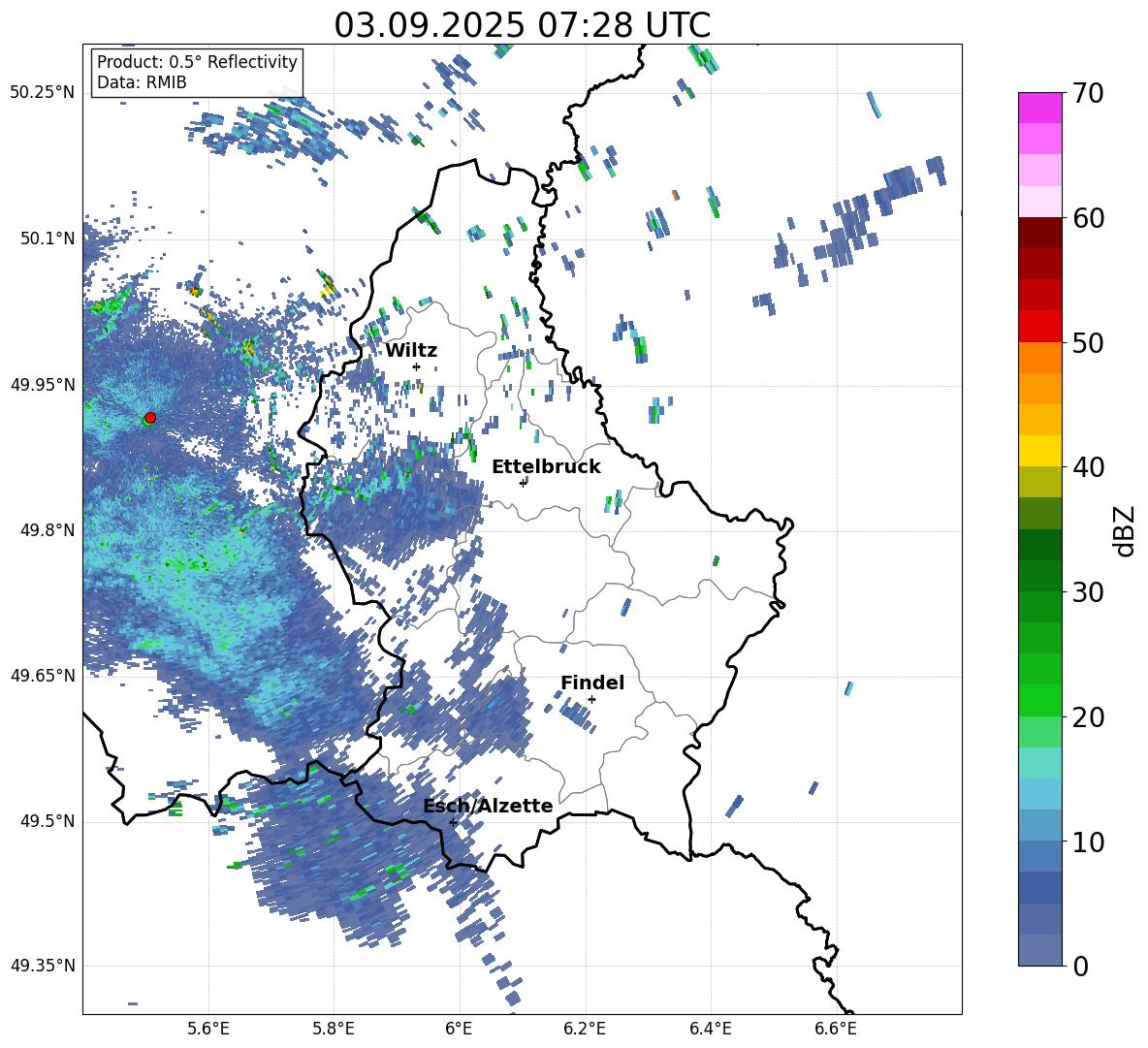The image size is (1148, 1048).
Task: Click the dBZ colorbar axis label
Action: tap(1124, 530)
